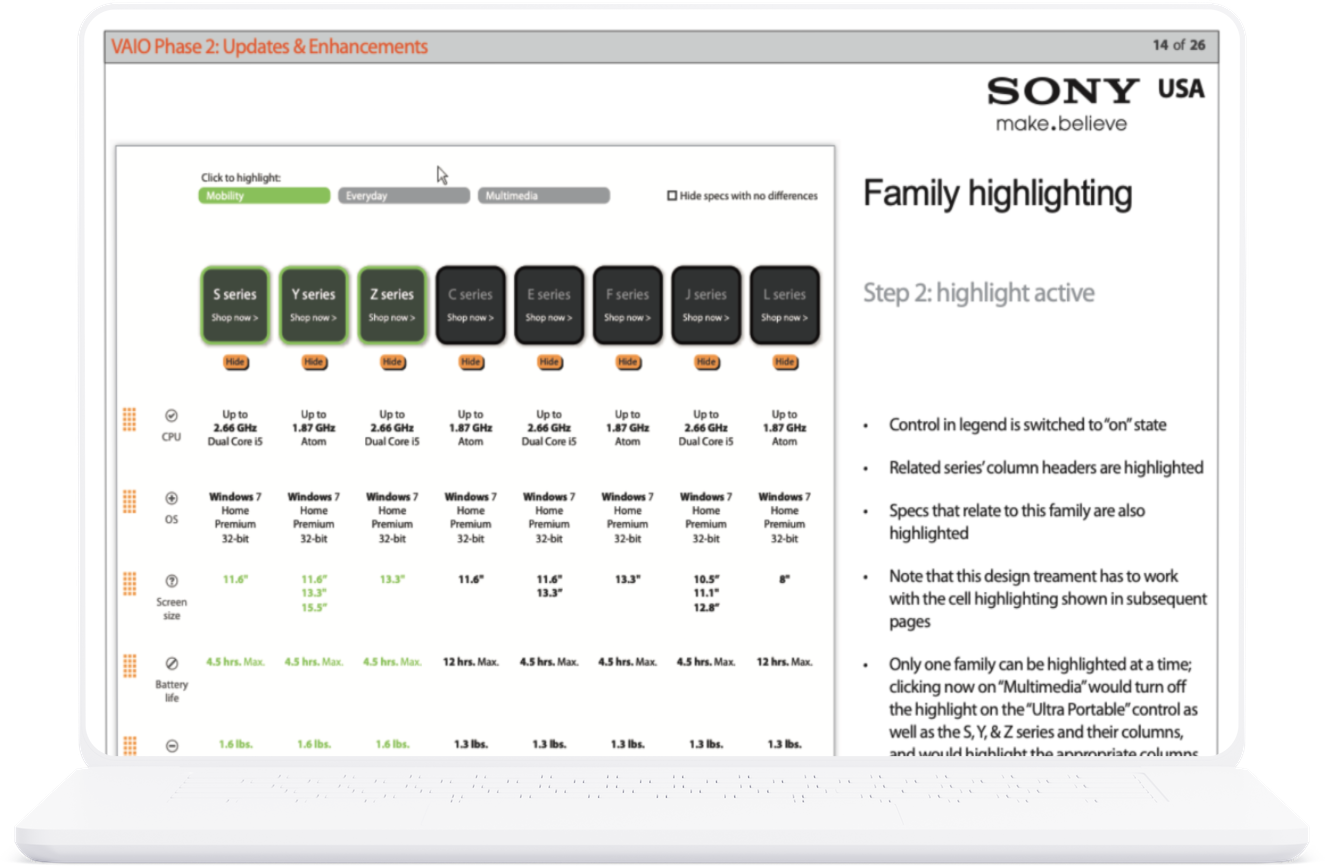Image resolution: width=1325 pixels, height=866 pixels.
Task: Click the OS row drag handle
Action: [x=129, y=502]
